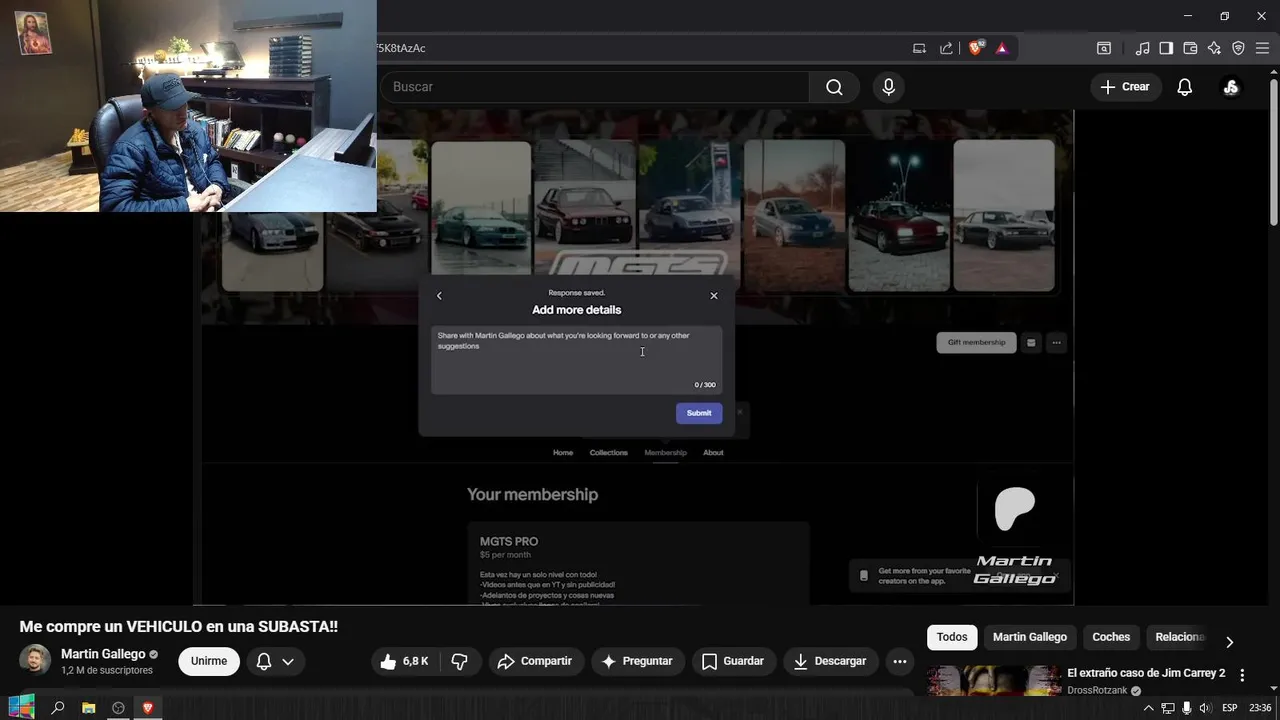1280x720 pixels.
Task: Click the Crear button
Action: pos(1125,87)
